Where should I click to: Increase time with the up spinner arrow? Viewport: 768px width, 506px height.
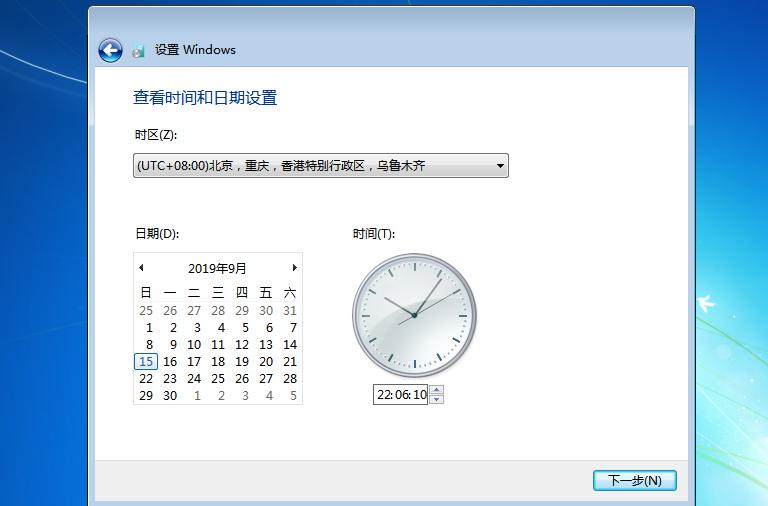(x=436, y=390)
